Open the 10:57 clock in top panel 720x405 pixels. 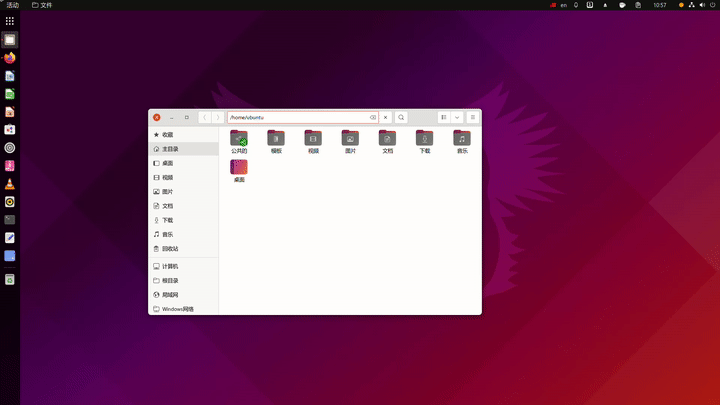click(x=660, y=5)
